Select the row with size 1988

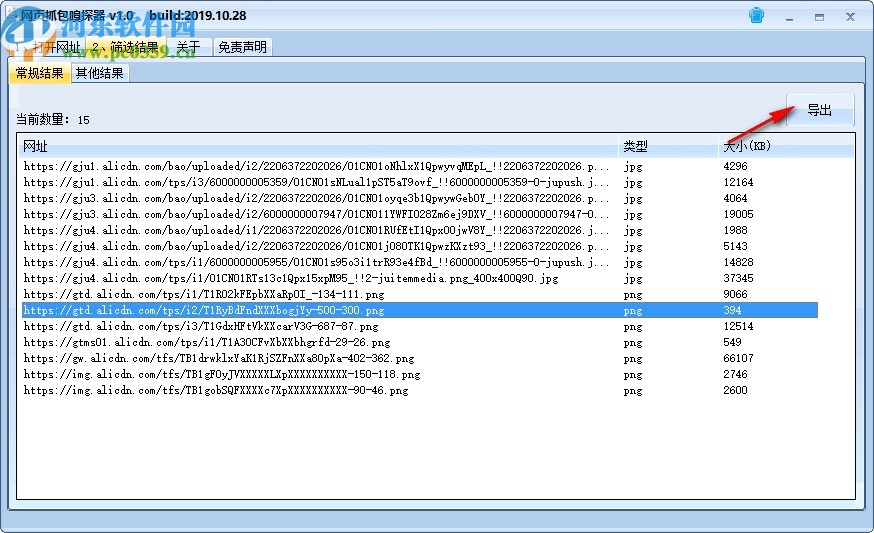pos(420,230)
